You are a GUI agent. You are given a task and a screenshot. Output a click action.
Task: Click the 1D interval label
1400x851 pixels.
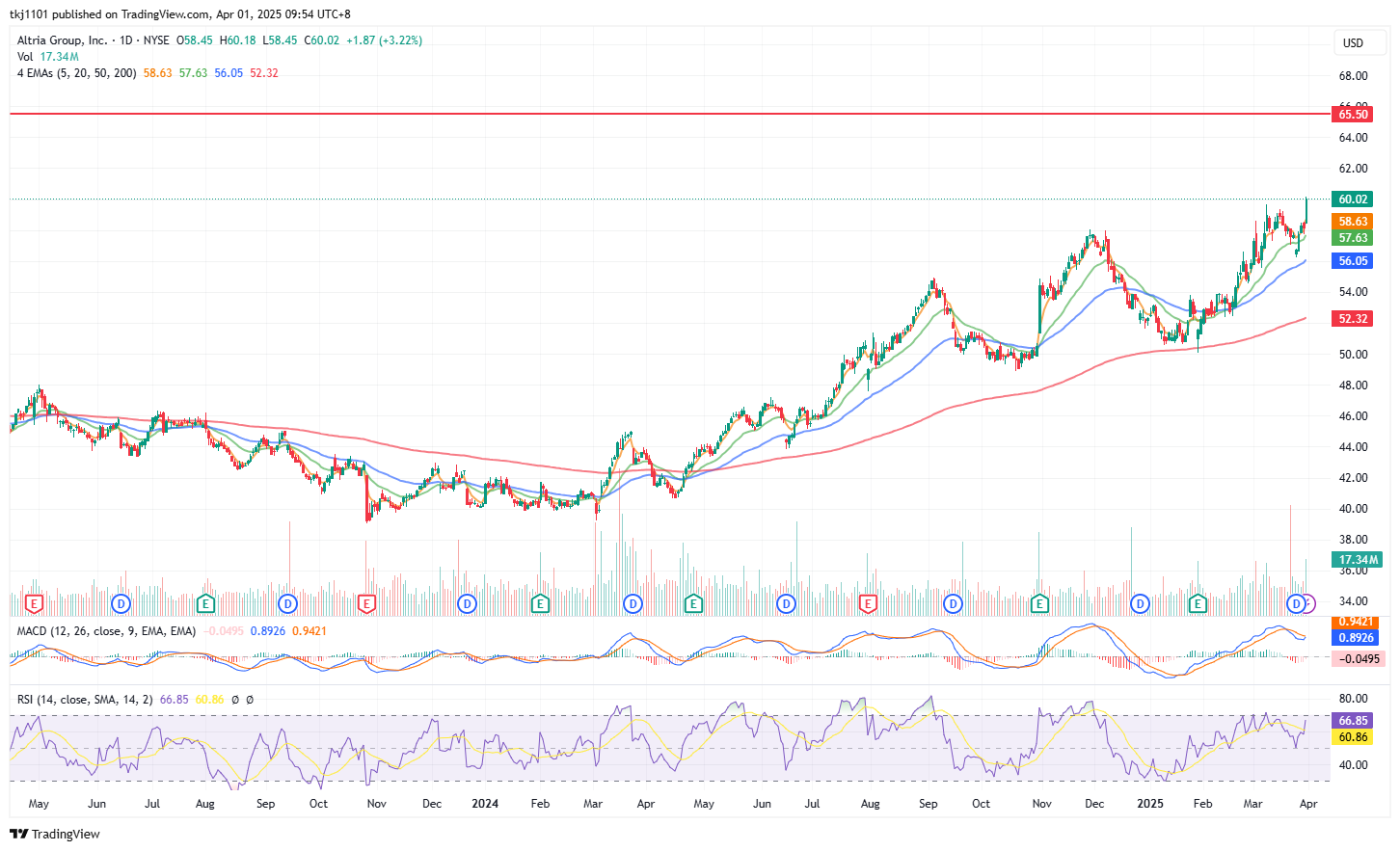(125, 40)
